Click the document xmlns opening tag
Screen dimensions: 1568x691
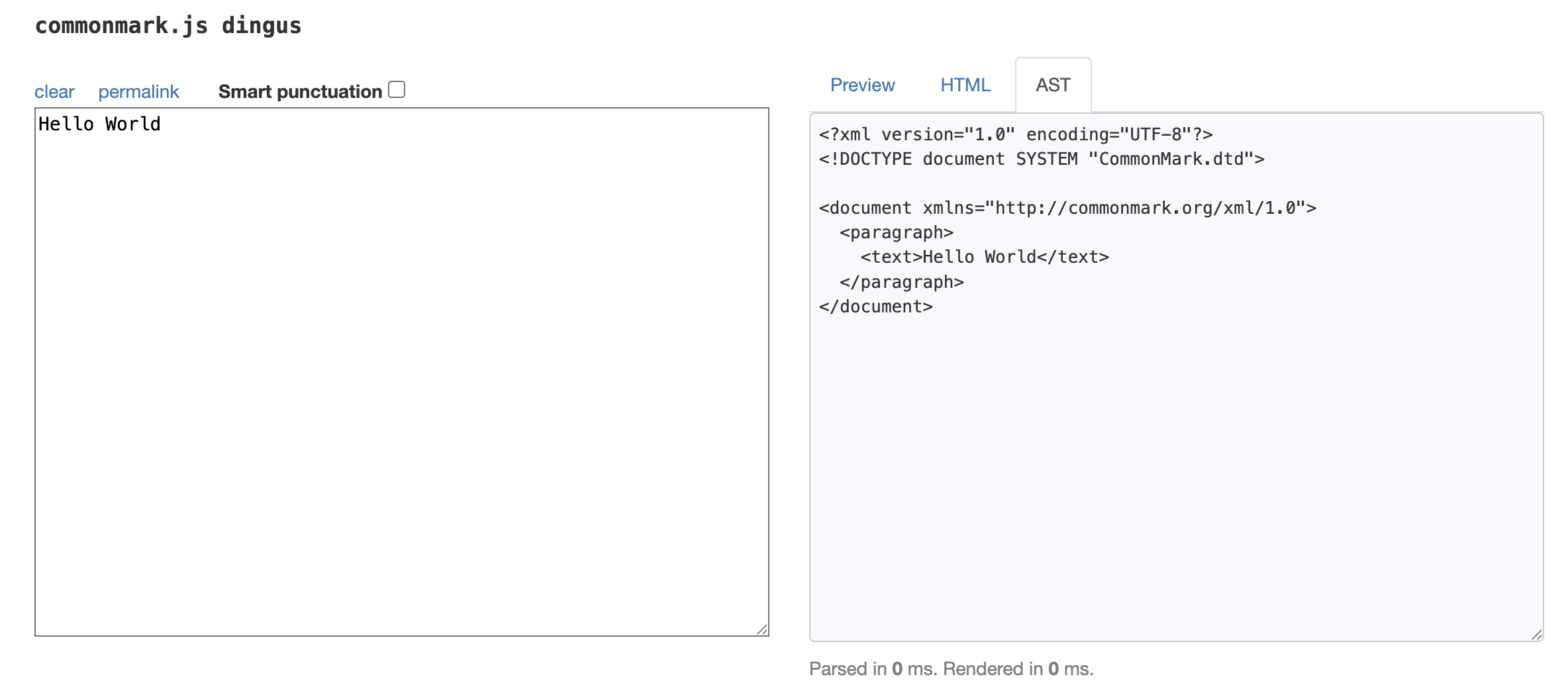tap(1067, 207)
